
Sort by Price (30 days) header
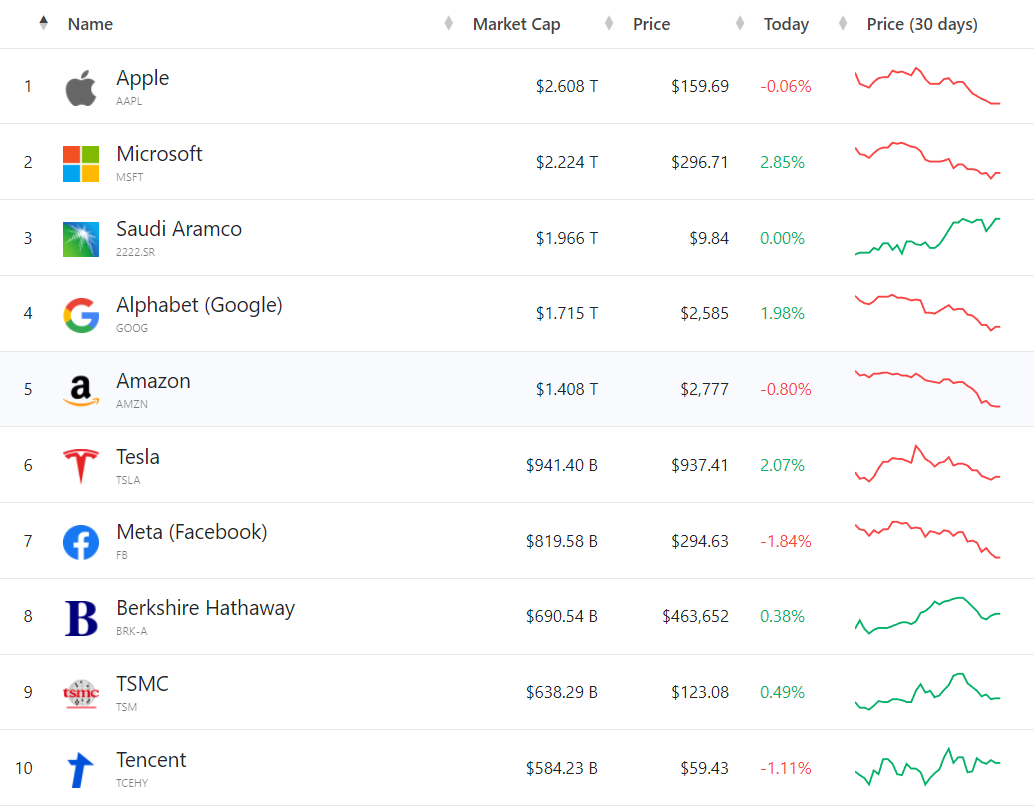click(x=921, y=24)
